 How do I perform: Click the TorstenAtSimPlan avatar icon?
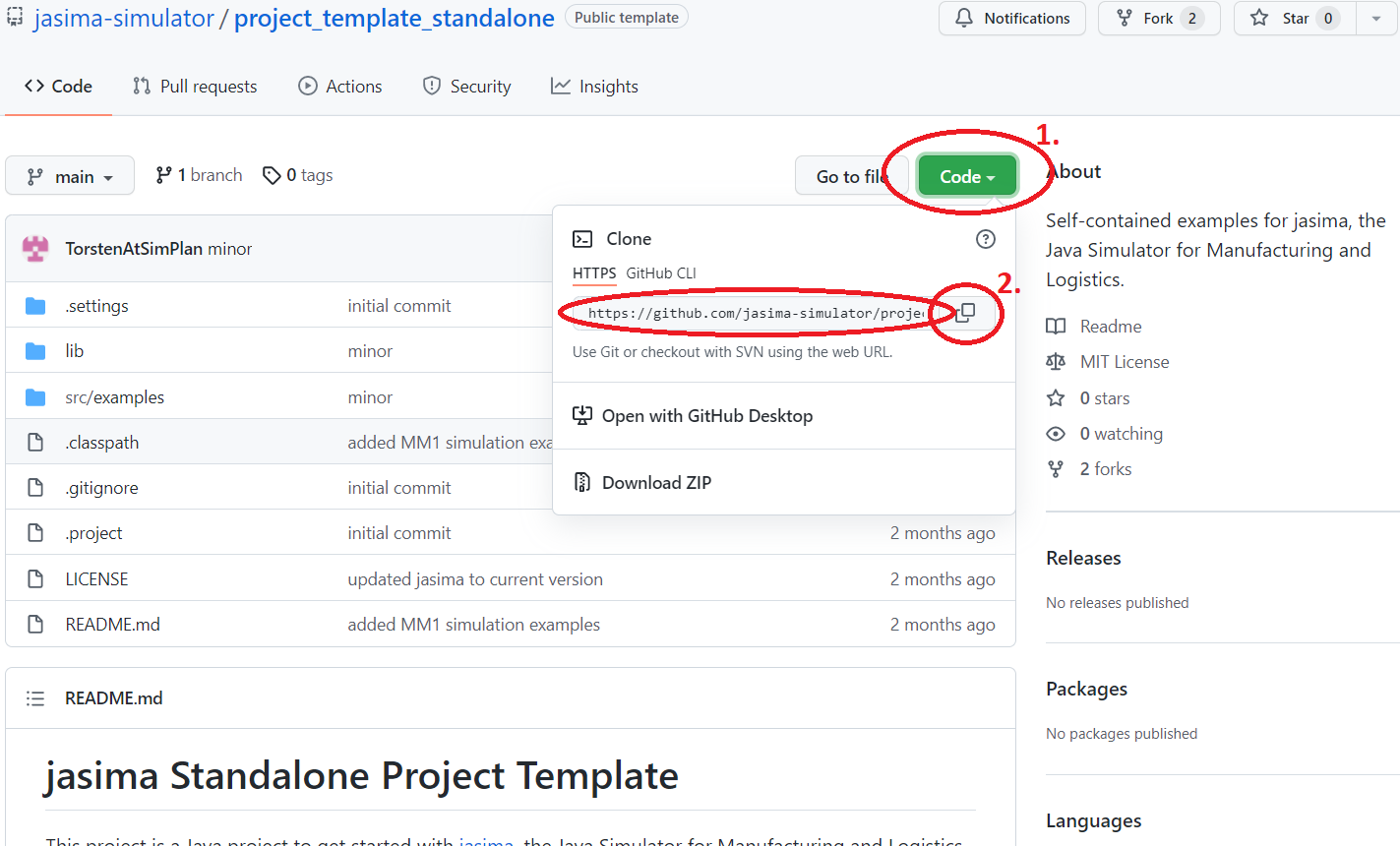coord(35,249)
